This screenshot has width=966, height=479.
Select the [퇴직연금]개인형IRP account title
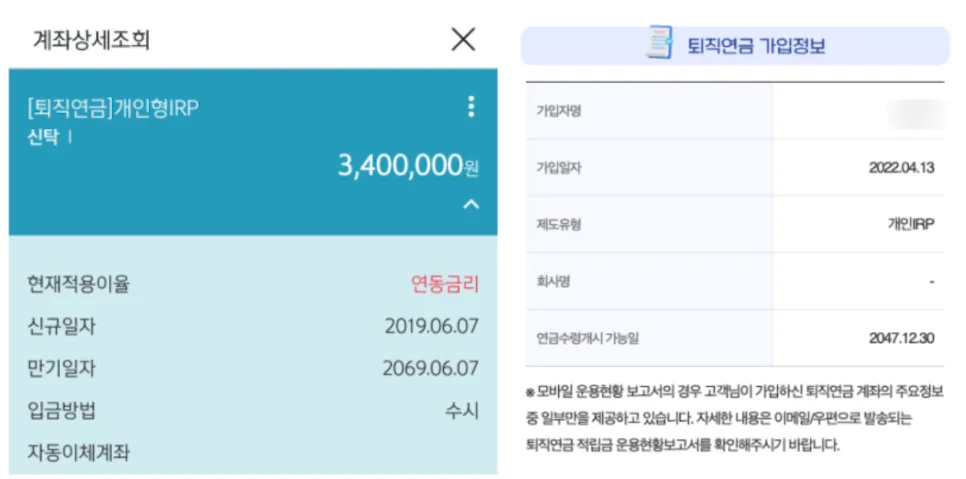113,108
